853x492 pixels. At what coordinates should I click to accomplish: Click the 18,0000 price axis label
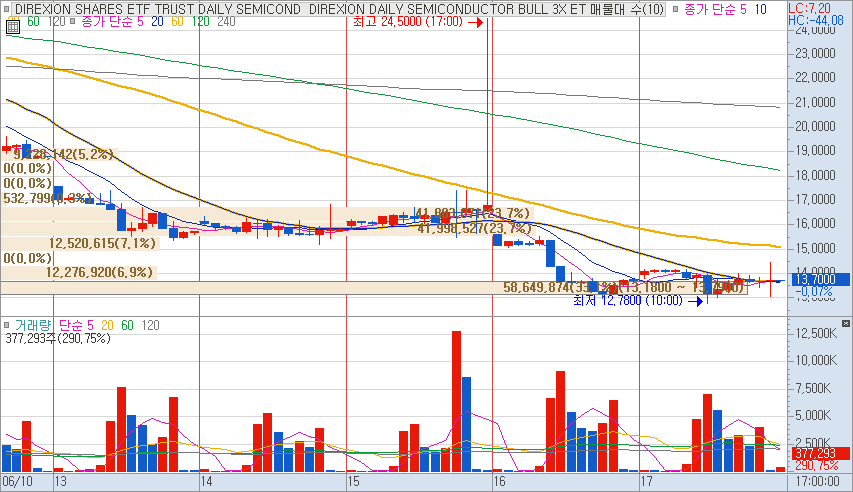point(815,175)
